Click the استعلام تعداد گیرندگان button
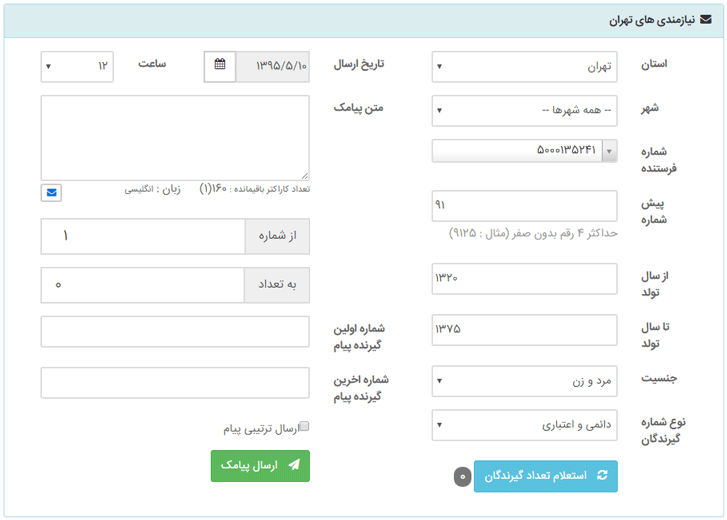The image size is (727, 520). [546, 476]
